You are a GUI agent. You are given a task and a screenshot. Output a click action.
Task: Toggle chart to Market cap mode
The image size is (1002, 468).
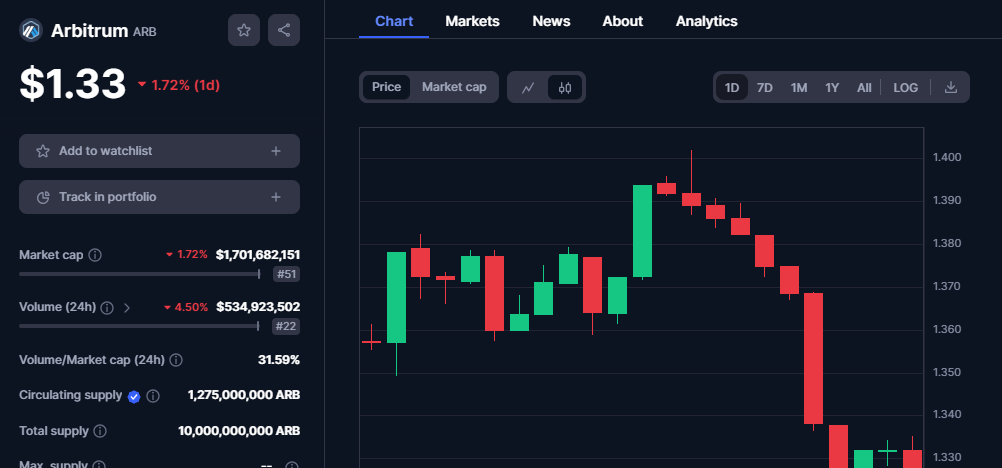coord(454,87)
